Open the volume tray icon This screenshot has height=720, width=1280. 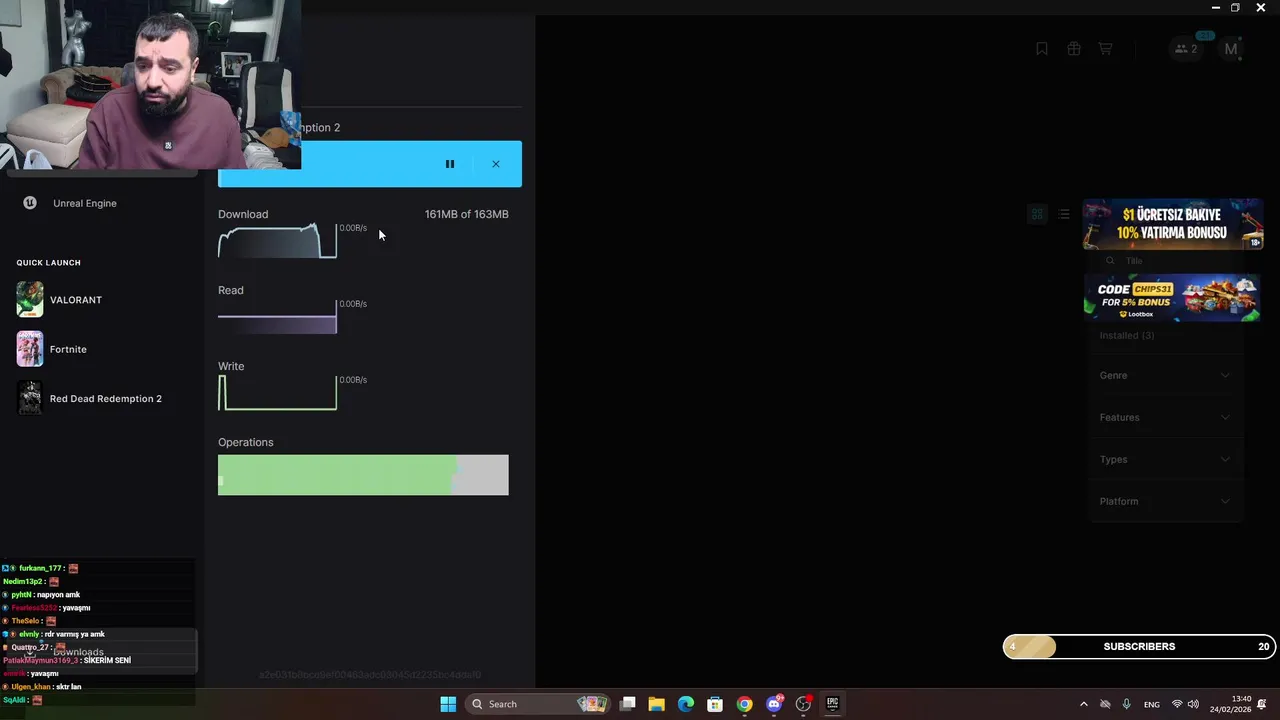coord(1193,704)
